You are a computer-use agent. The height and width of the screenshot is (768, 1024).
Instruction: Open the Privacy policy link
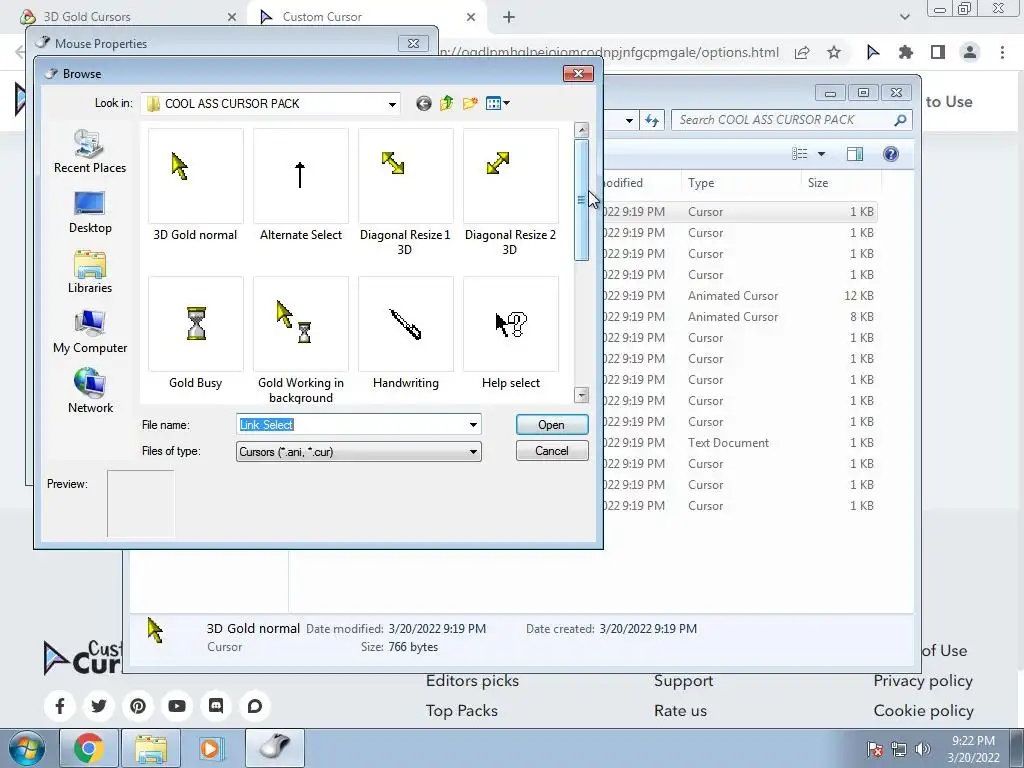coord(923,680)
